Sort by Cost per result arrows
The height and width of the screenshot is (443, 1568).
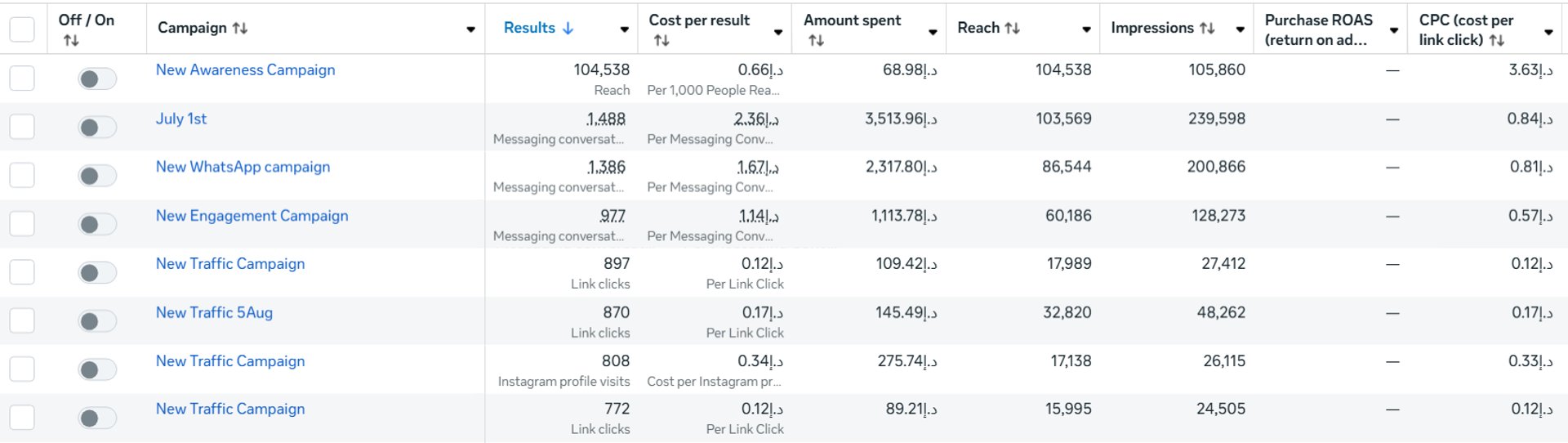pos(661,40)
